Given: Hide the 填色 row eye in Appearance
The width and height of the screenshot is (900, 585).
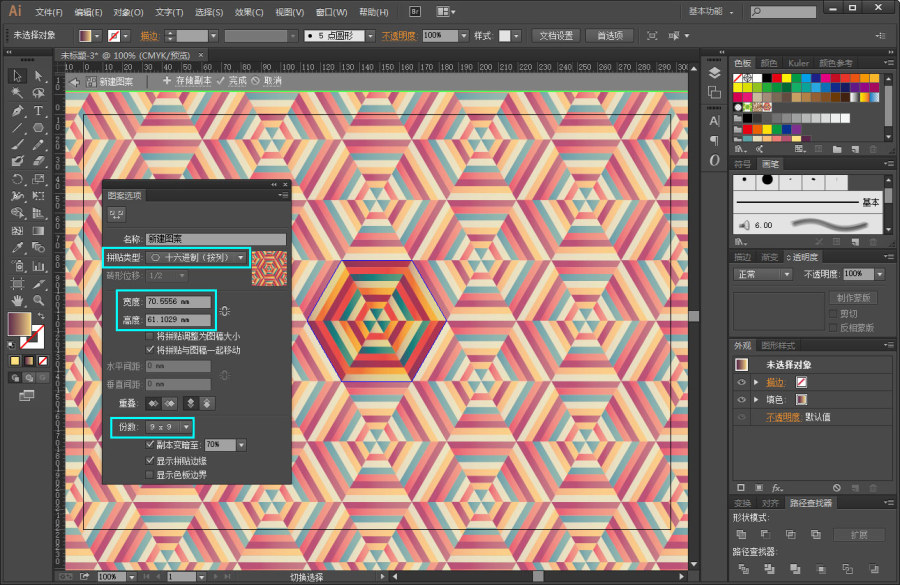Looking at the screenshot, I should pyautogui.click(x=741, y=399).
